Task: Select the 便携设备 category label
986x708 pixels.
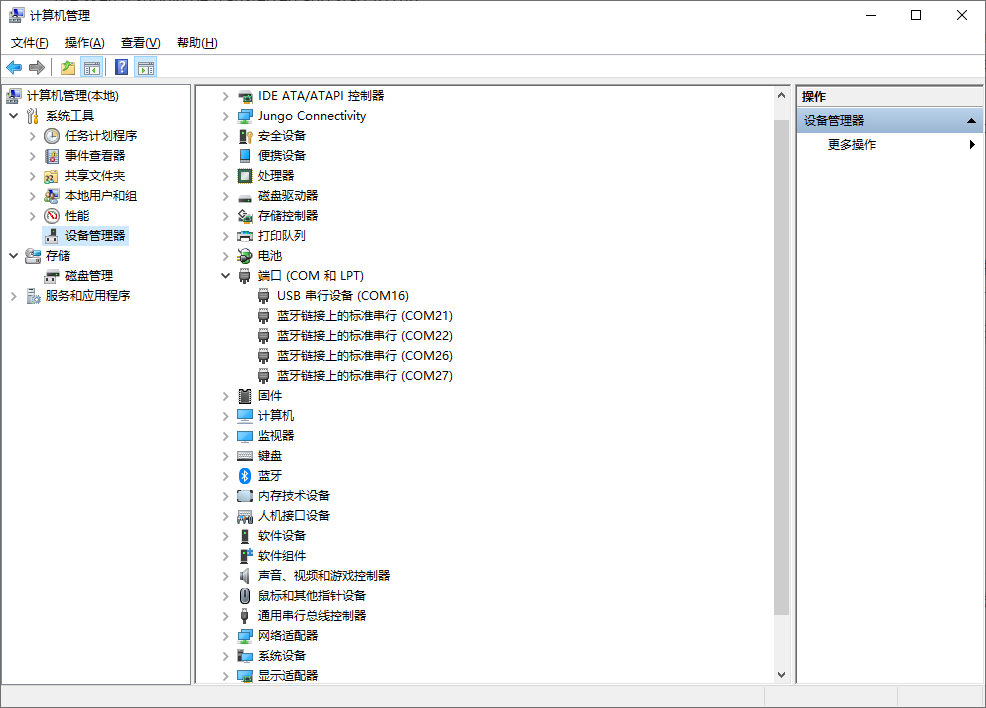Action: point(282,156)
